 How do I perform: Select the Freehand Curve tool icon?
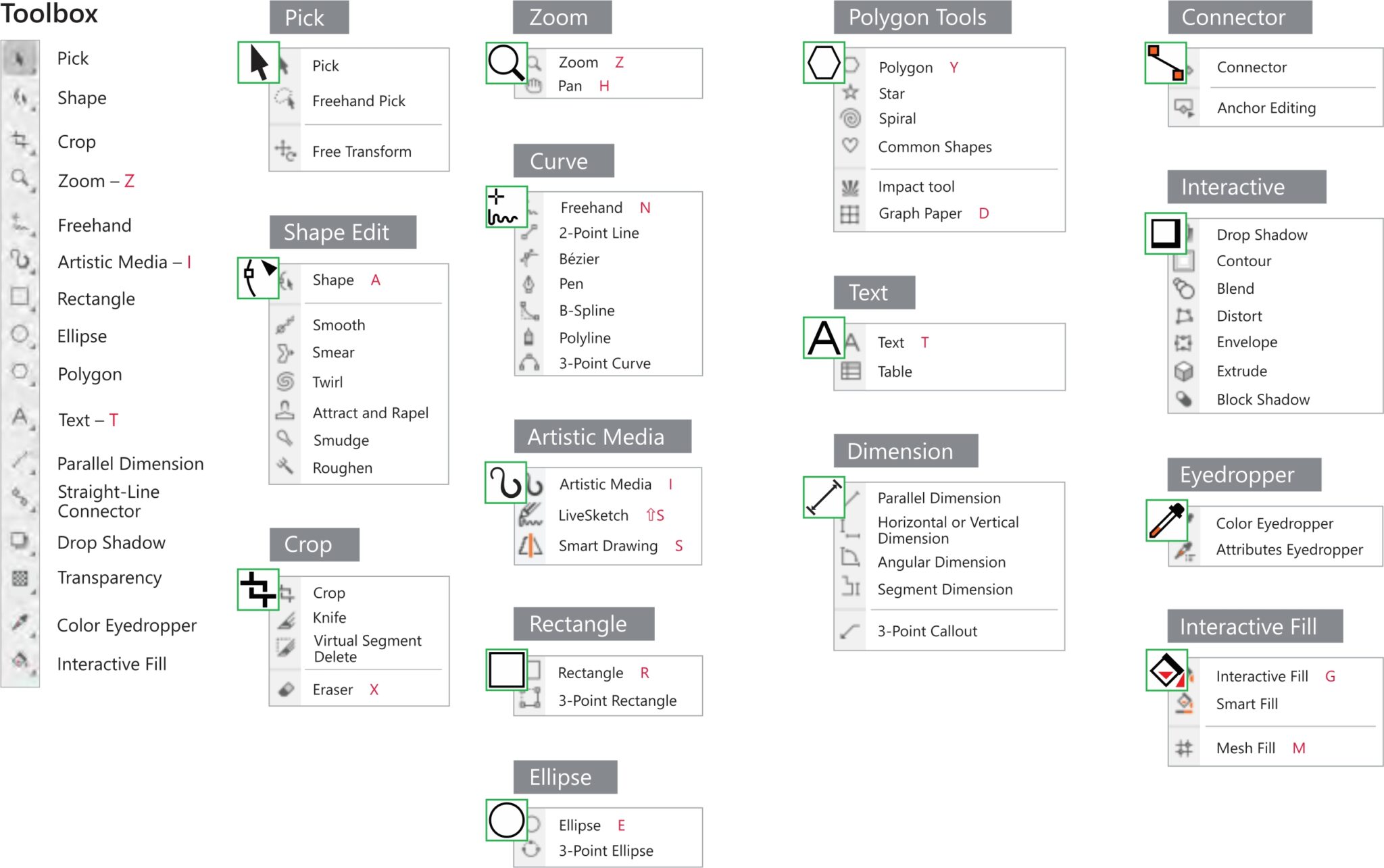506,205
